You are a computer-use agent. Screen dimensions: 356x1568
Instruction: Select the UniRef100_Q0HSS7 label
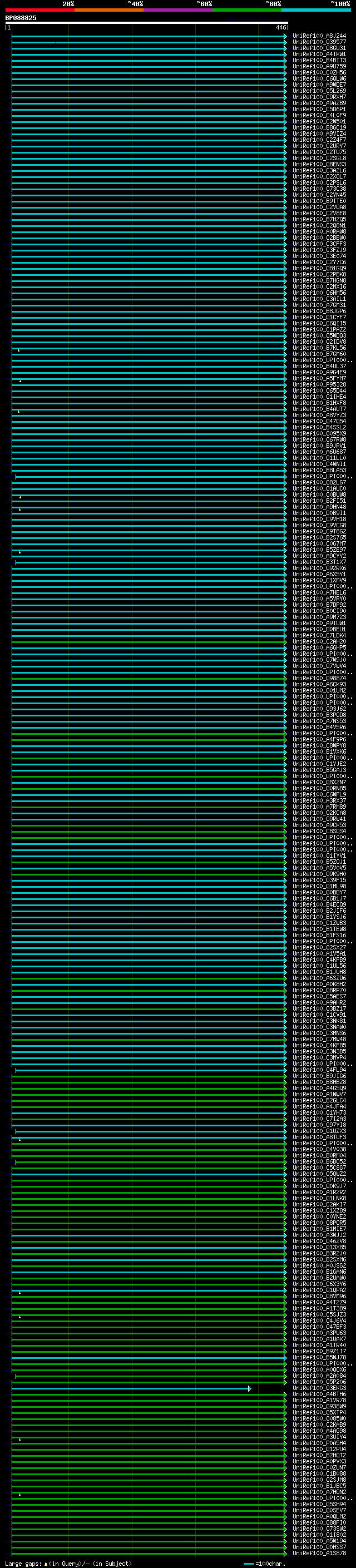319,1547
